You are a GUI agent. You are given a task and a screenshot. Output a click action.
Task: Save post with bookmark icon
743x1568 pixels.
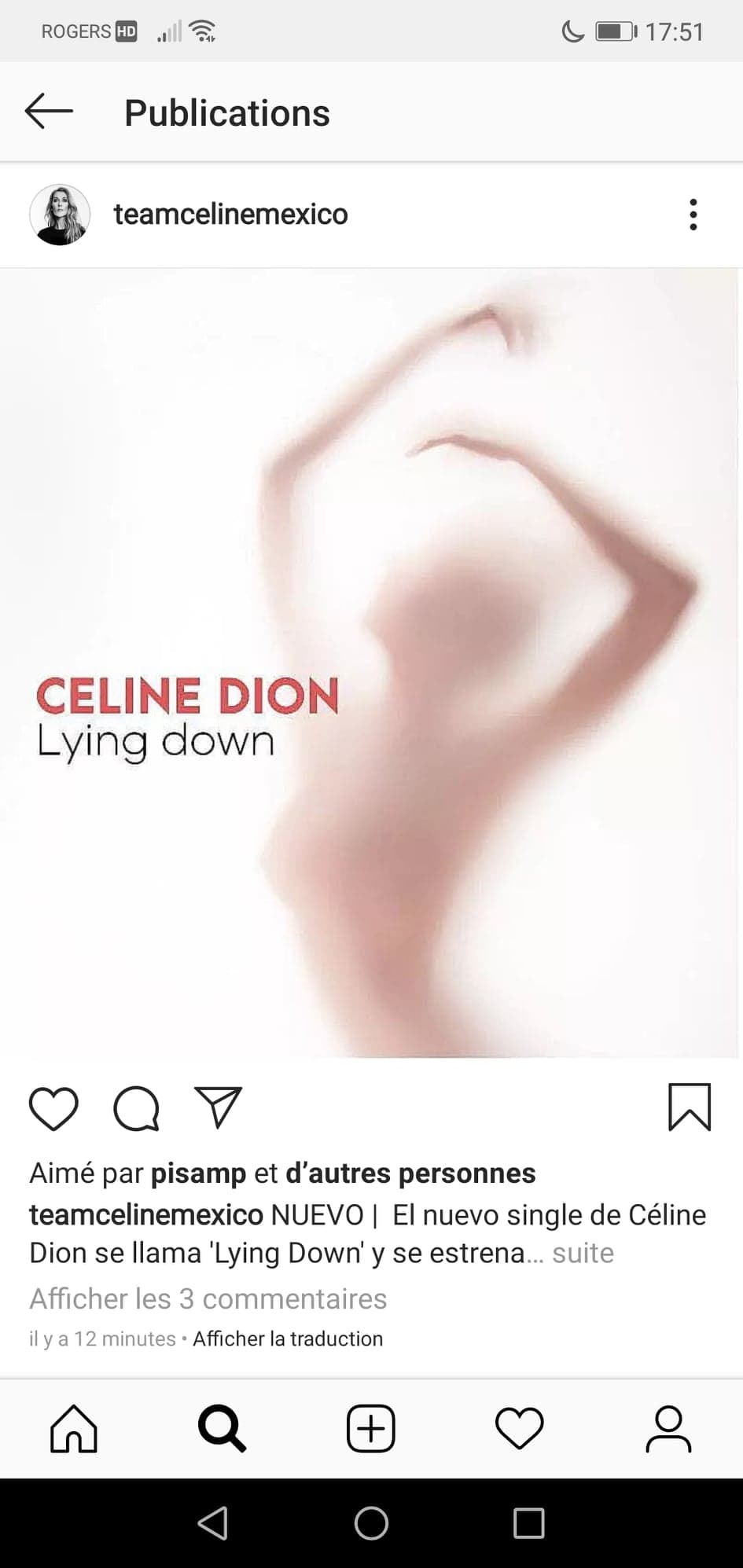pyautogui.click(x=690, y=1107)
